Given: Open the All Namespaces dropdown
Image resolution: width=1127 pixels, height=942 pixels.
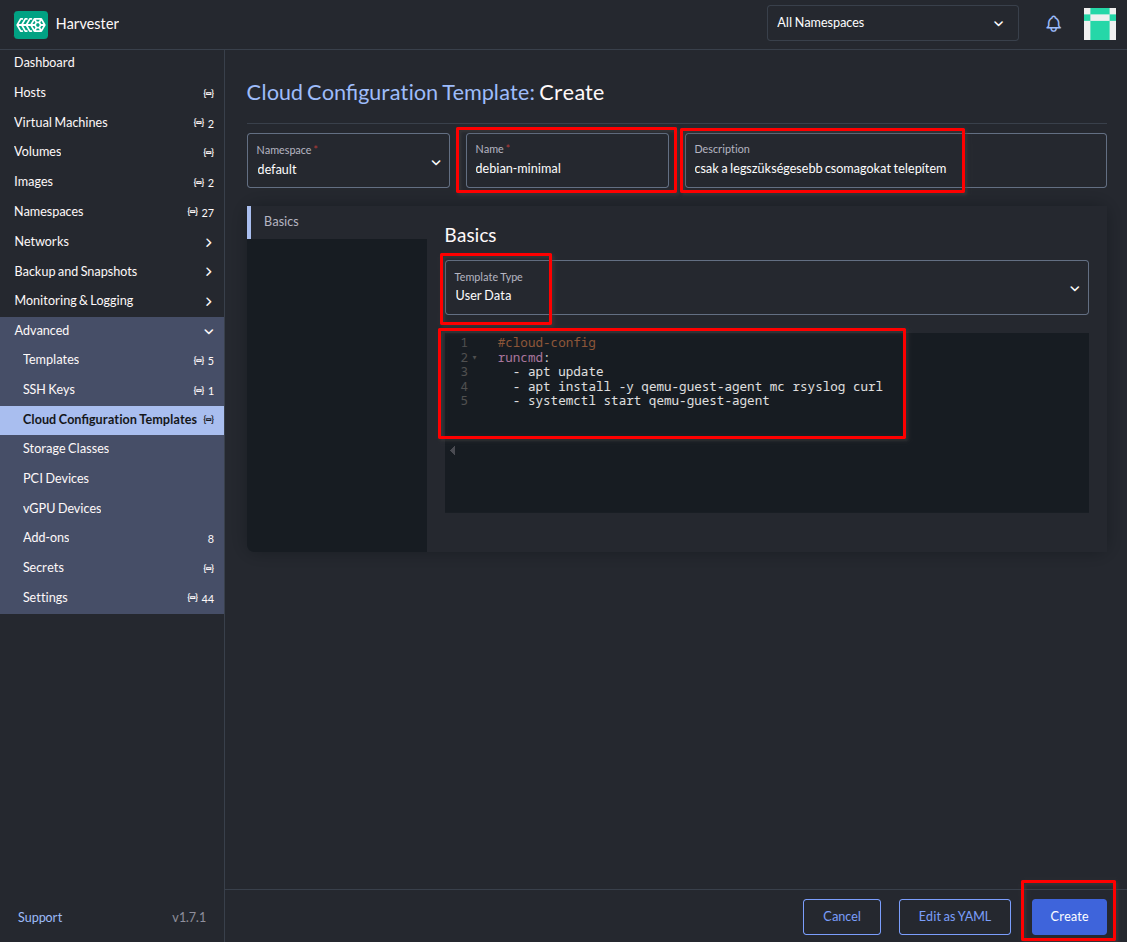Looking at the screenshot, I should click(x=891, y=23).
